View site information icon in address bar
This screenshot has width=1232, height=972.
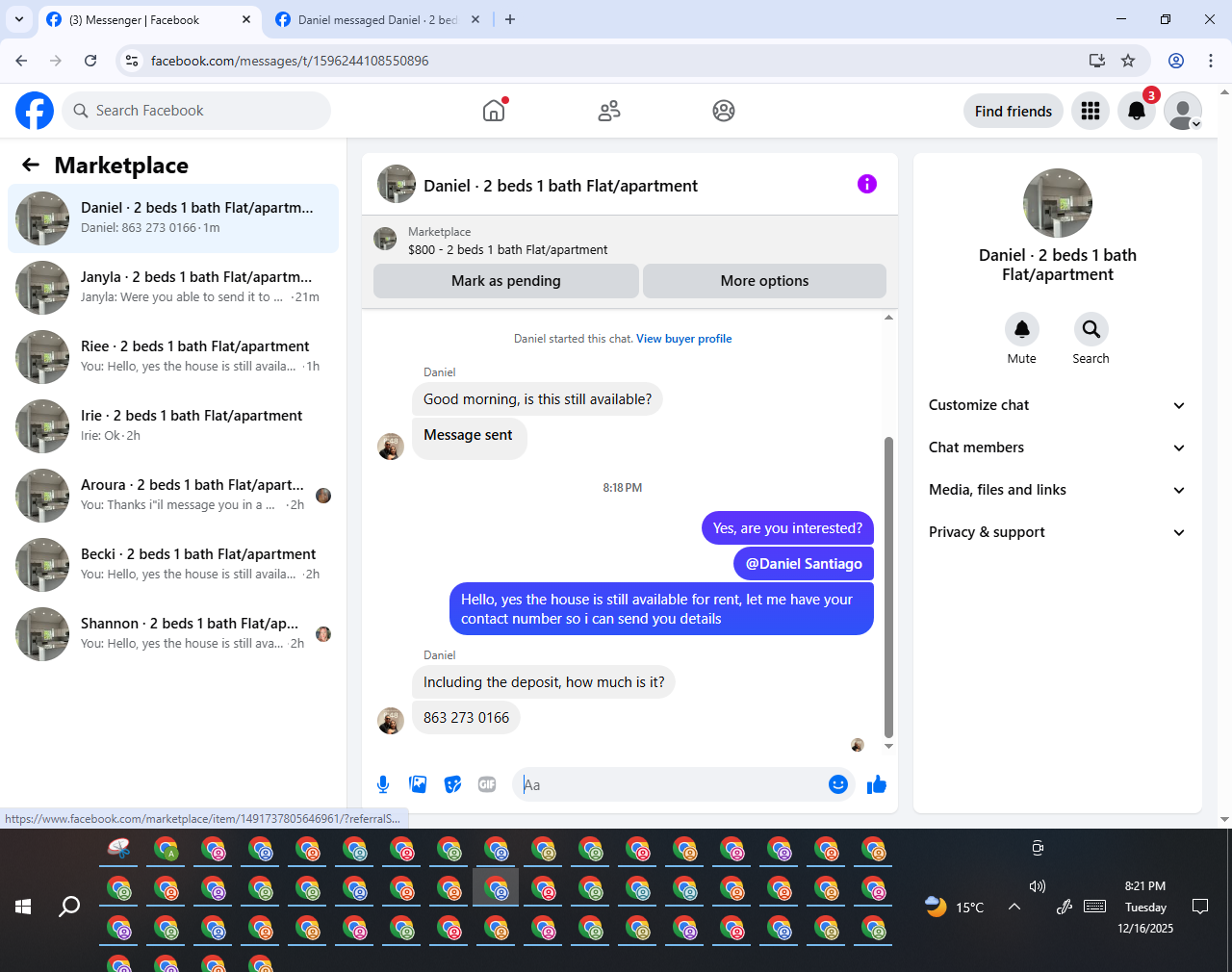click(x=133, y=61)
